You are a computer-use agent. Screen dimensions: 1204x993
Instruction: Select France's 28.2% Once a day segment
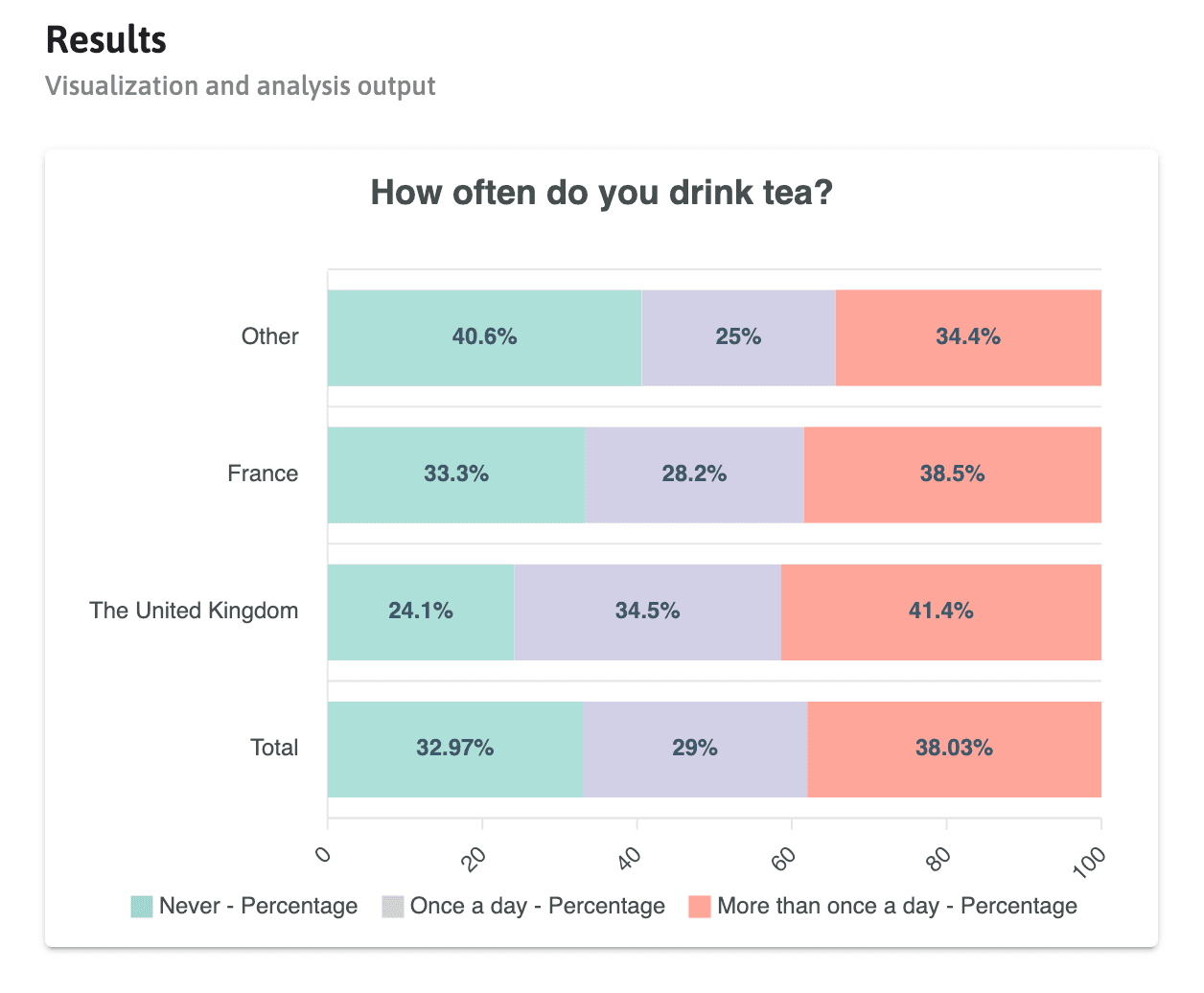[694, 474]
